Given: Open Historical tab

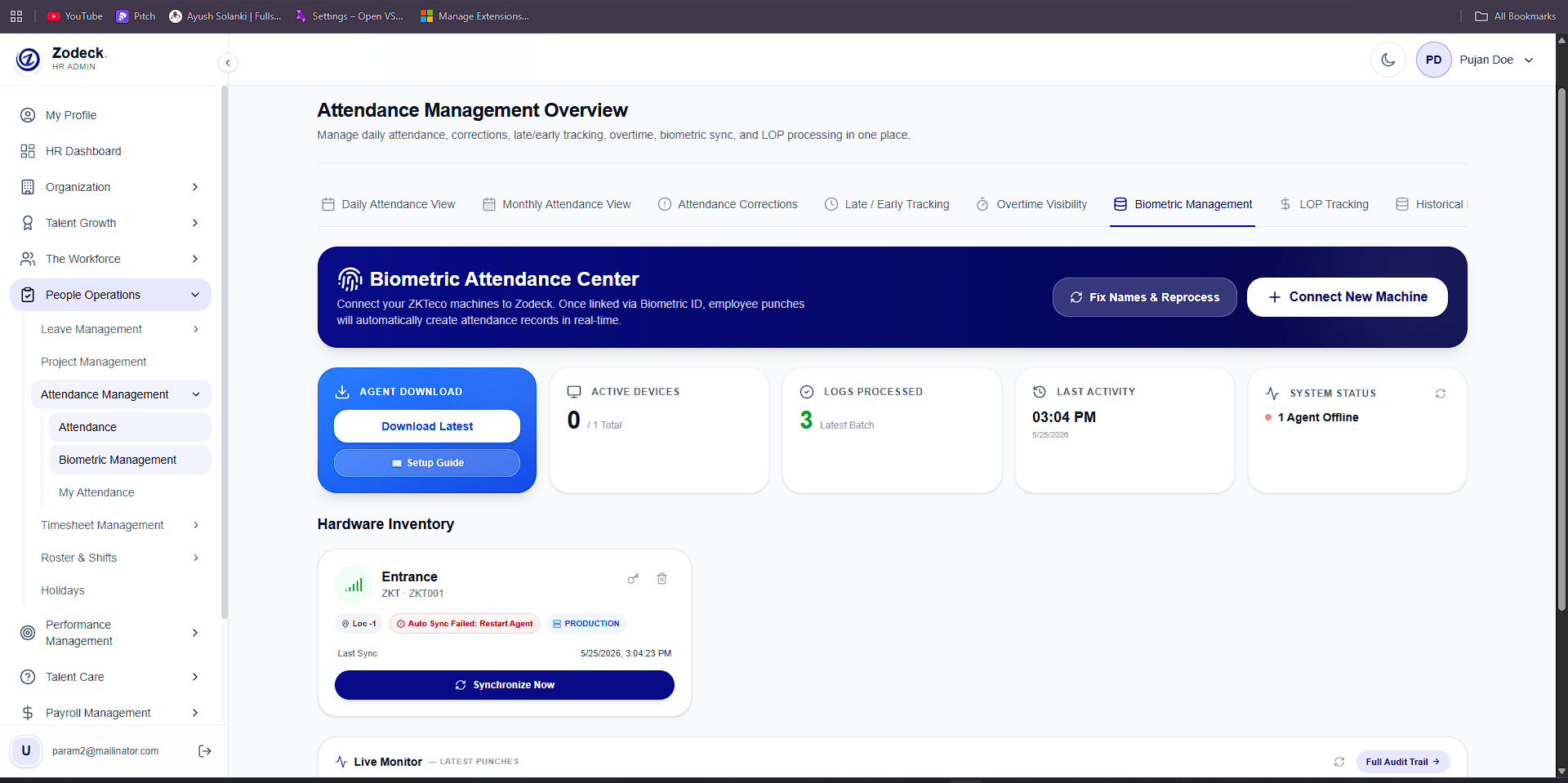Looking at the screenshot, I should (1430, 204).
